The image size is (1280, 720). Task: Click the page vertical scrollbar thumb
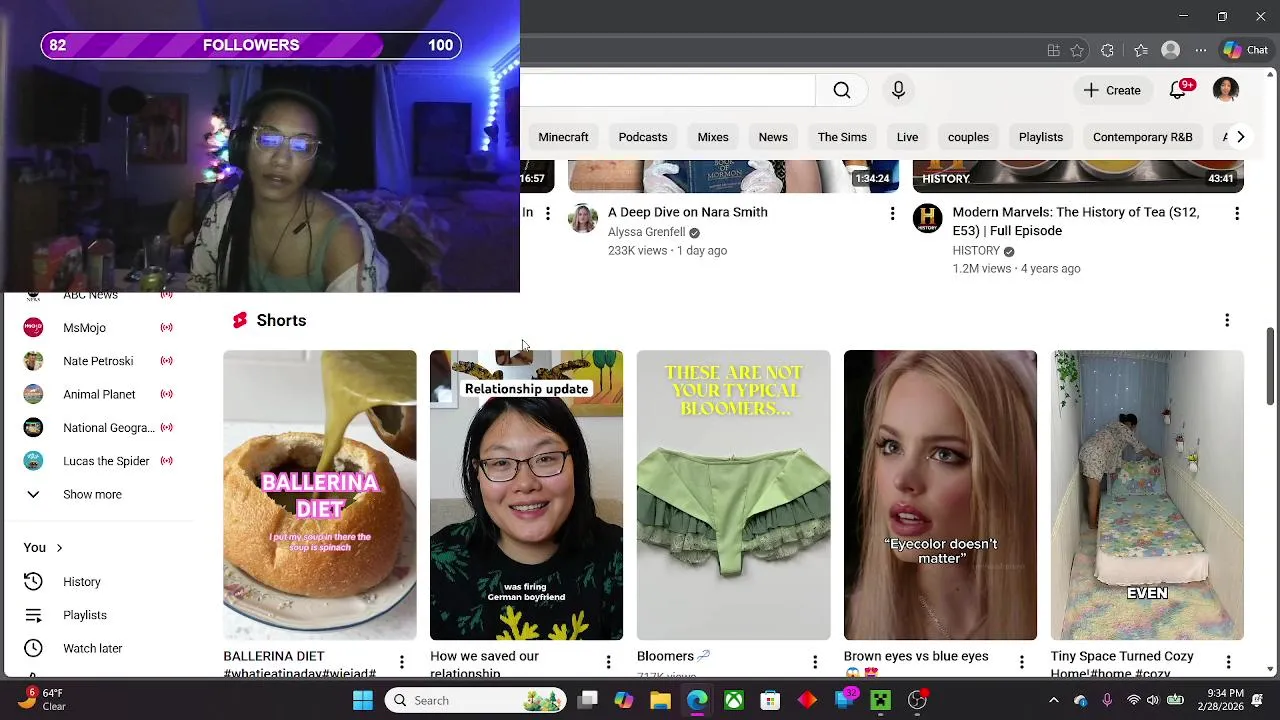click(x=1271, y=366)
